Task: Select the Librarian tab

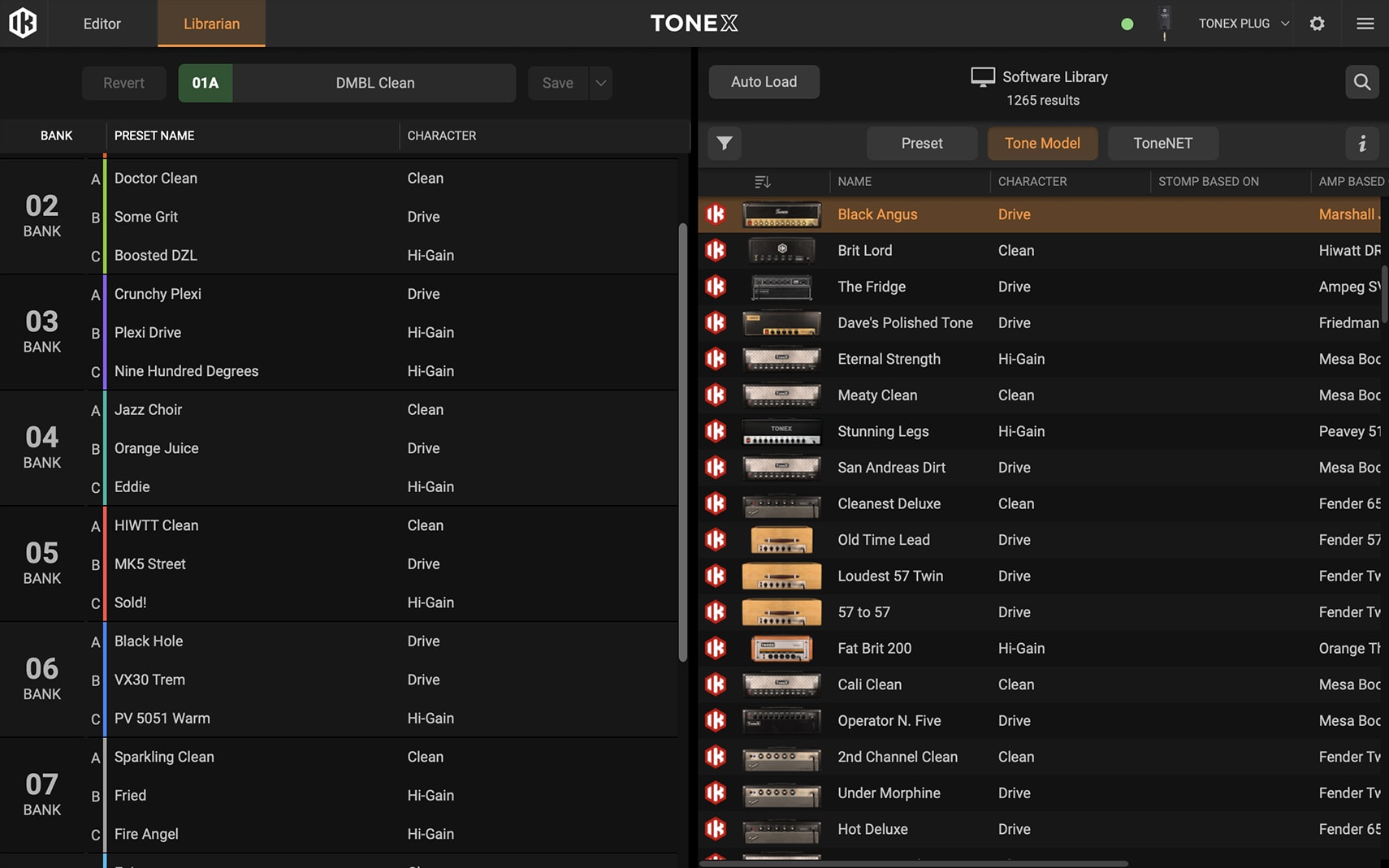Action: pos(211,24)
